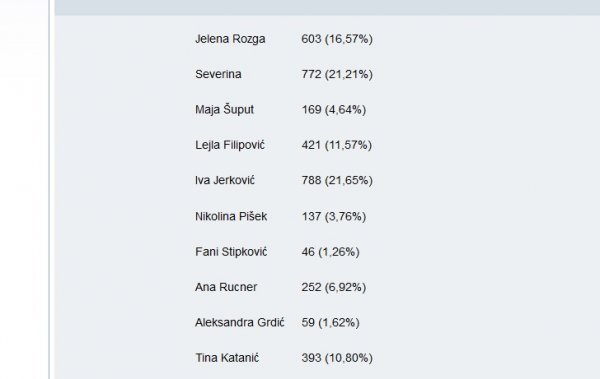This screenshot has height=379, width=600.
Task: Click the 137 (3,76%) vote count
Action: [333, 216]
